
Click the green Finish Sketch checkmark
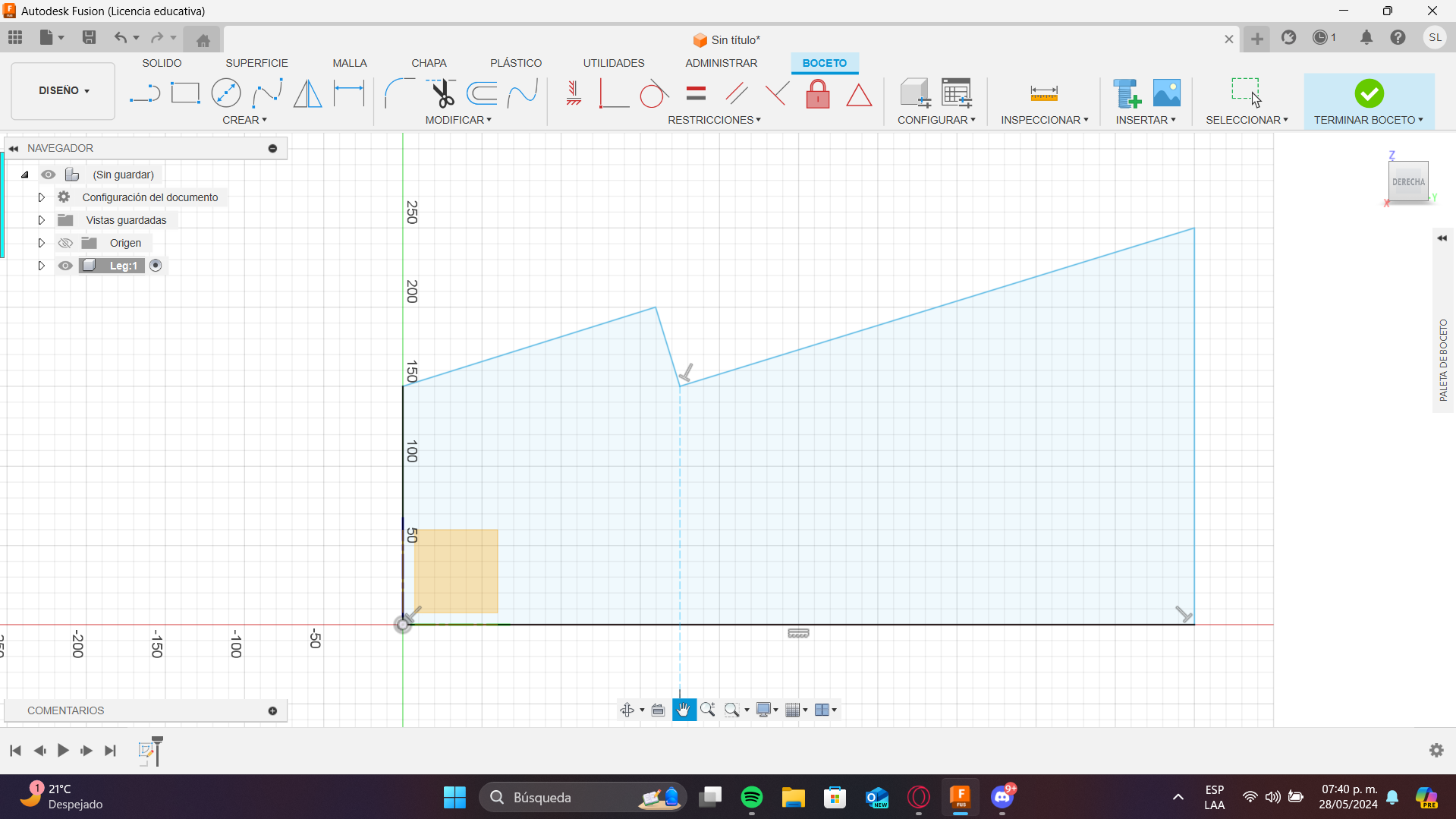[1369, 93]
